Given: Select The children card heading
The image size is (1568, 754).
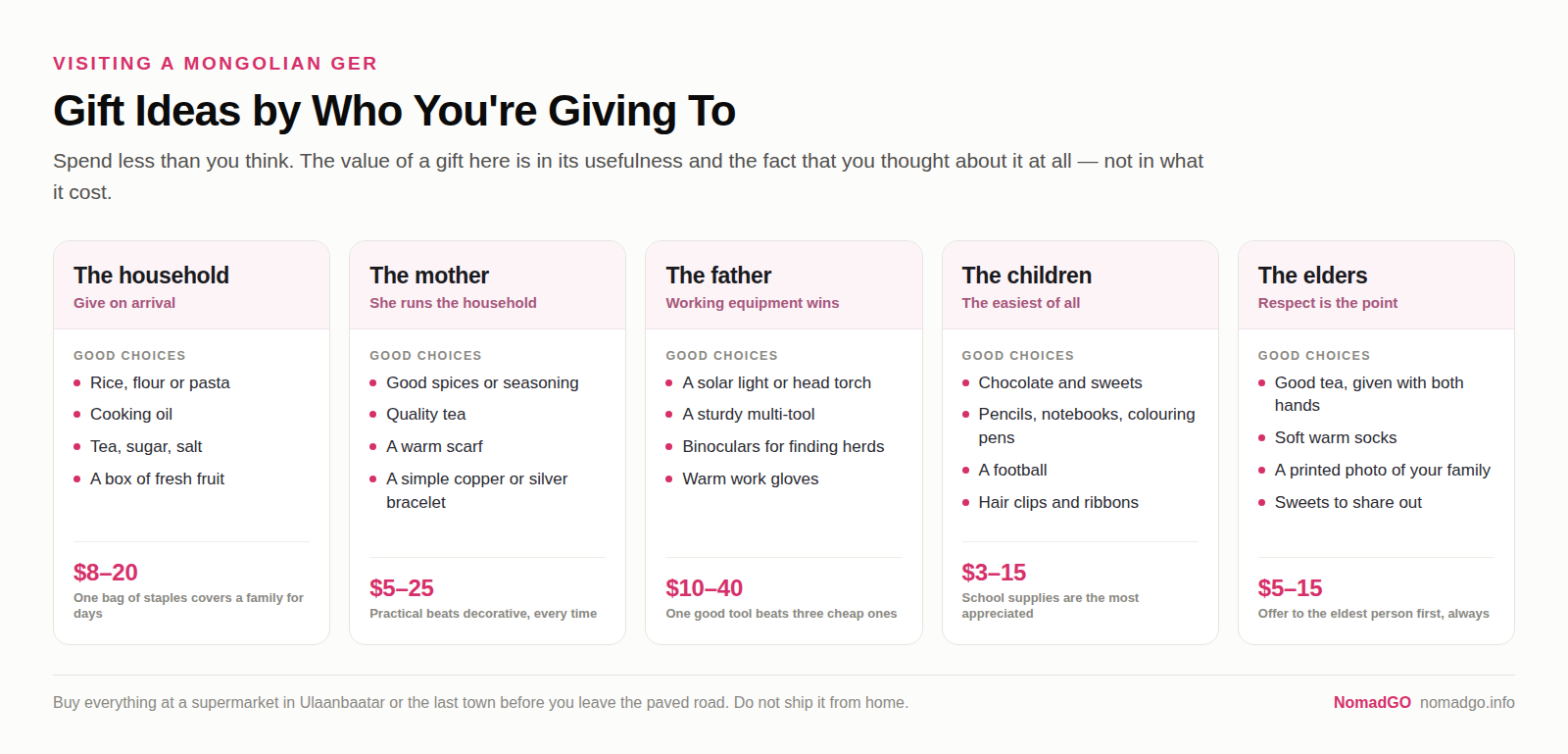Looking at the screenshot, I should pyautogui.click(x=1027, y=276).
